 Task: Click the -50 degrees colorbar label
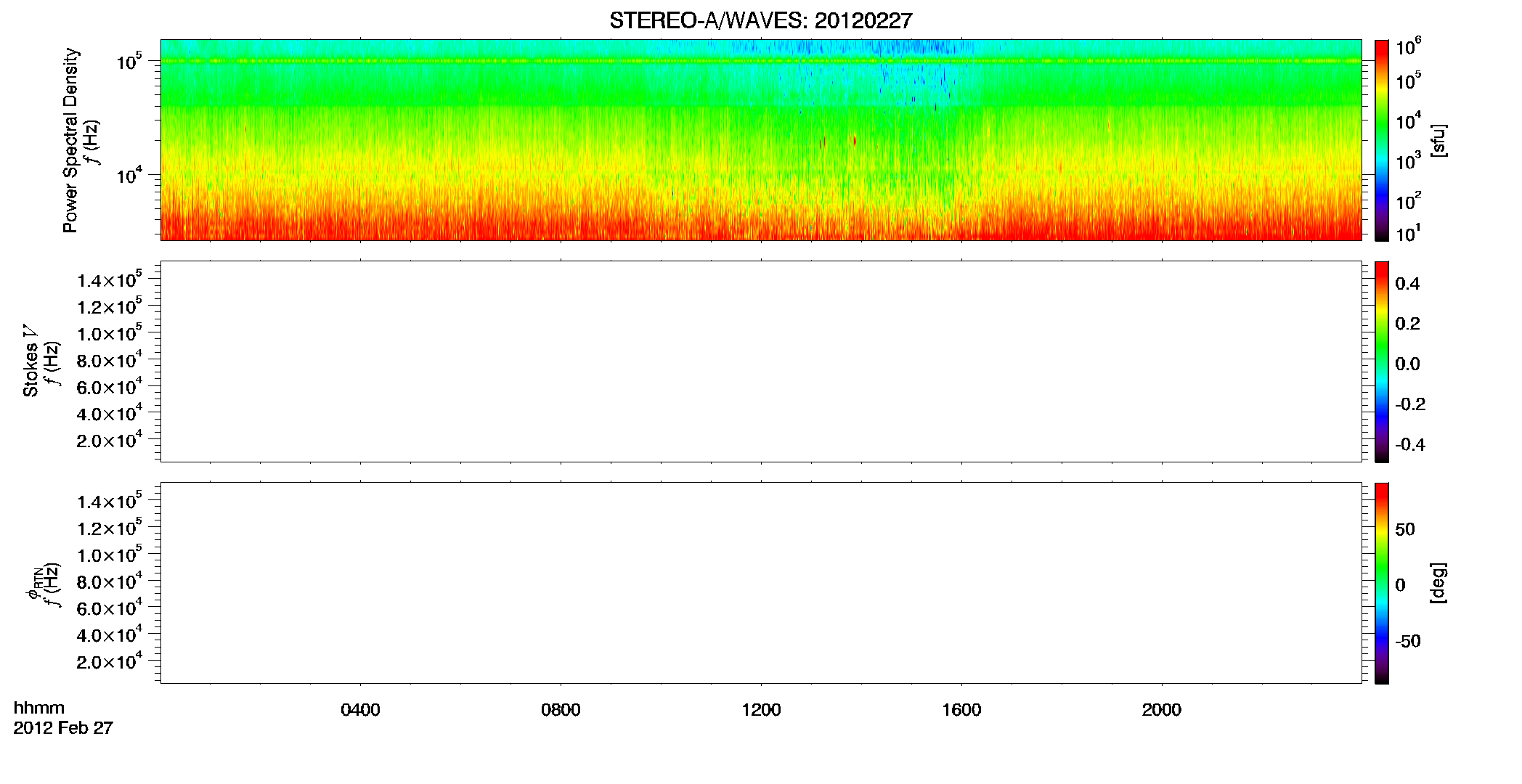[x=1407, y=641]
